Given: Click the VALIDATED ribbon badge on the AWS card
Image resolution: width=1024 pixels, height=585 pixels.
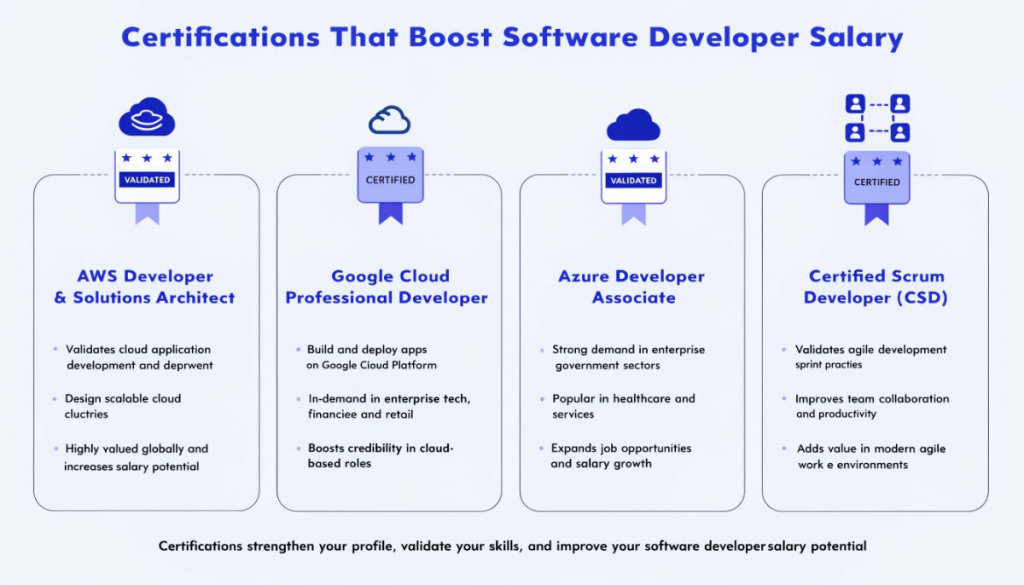Looking at the screenshot, I should (x=147, y=180).
